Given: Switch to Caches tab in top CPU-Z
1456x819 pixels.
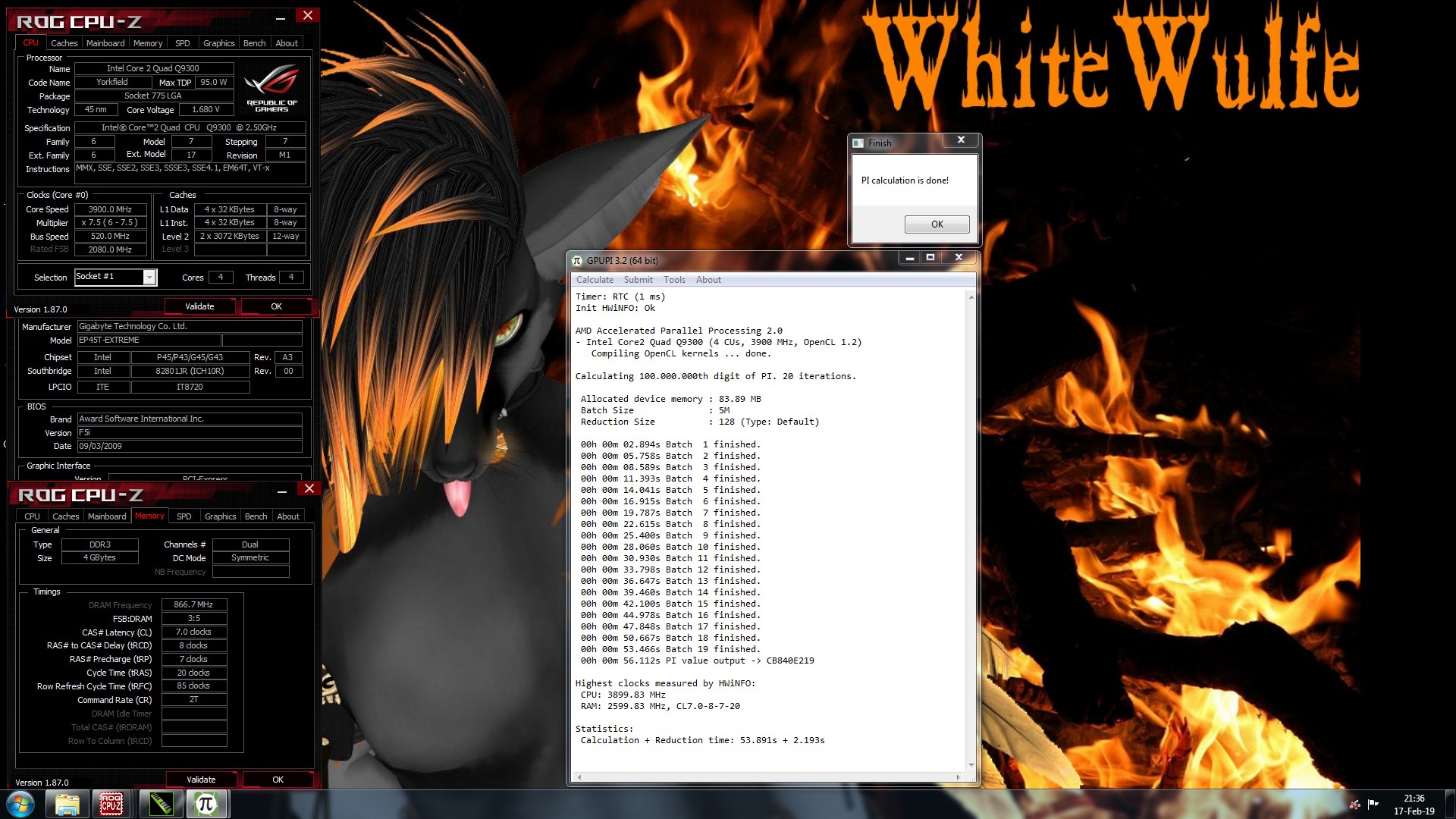Looking at the screenshot, I should pyautogui.click(x=64, y=43).
